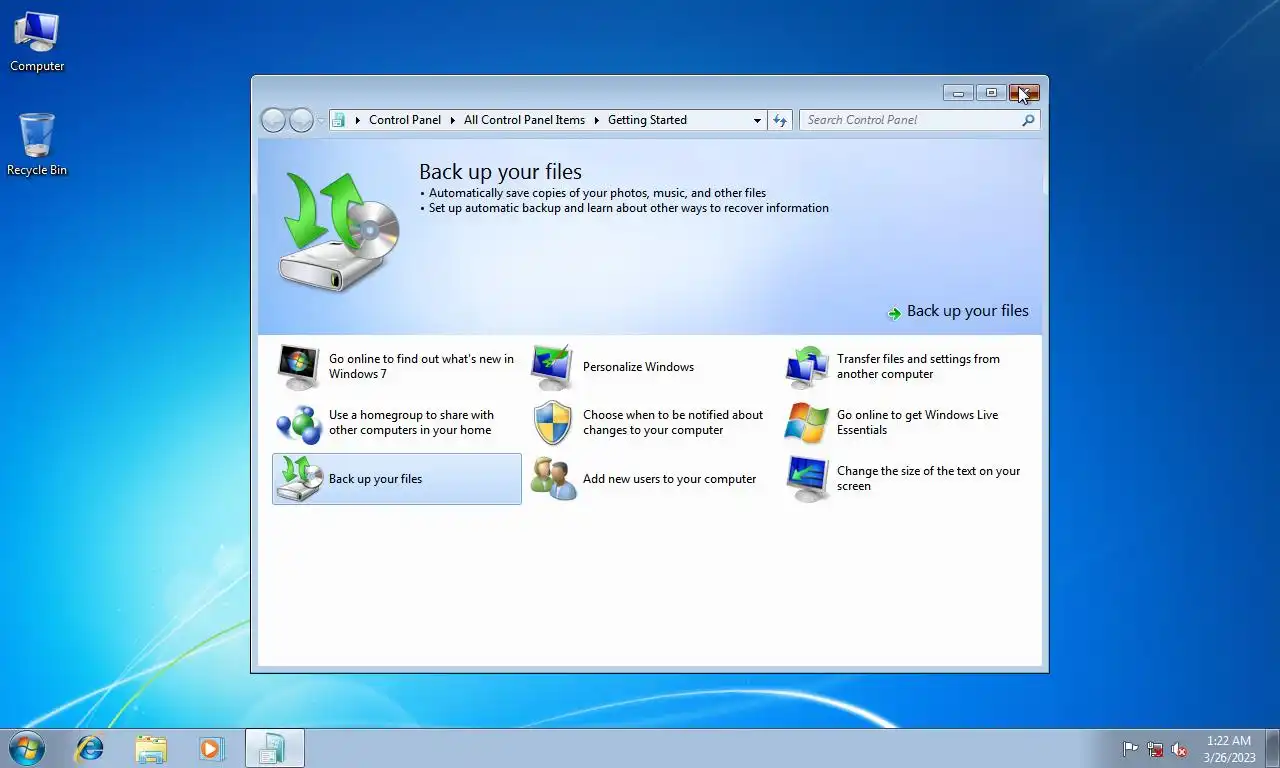Image resolution: width=1280 pixels, height=768 pixels.
Task: Click the green arrow beside Back up your files link
Action: [894, 313]
